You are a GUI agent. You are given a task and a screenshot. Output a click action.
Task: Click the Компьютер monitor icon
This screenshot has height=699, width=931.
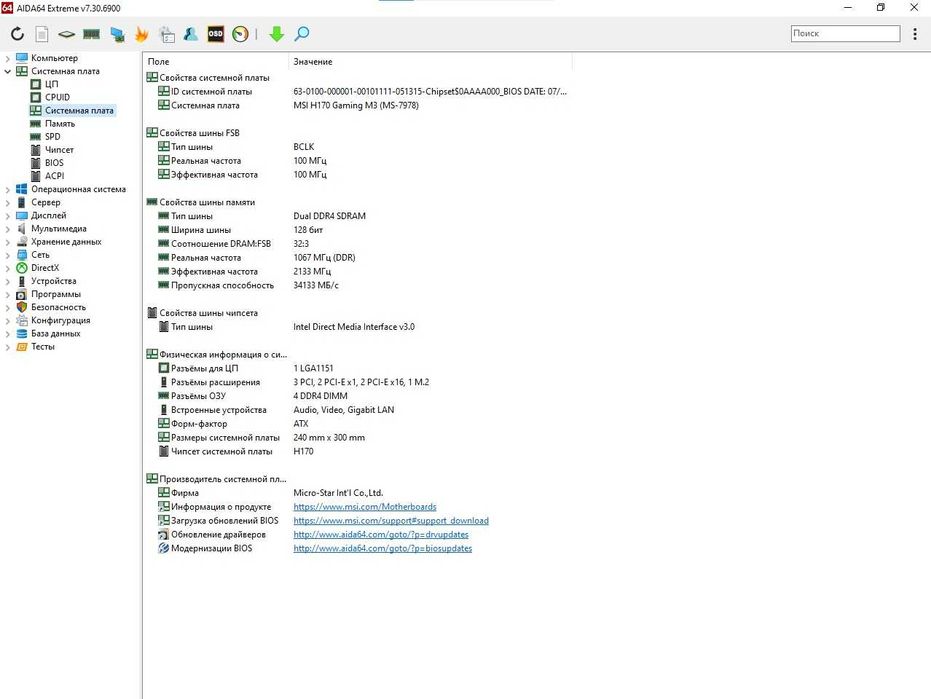coord(22,58)
